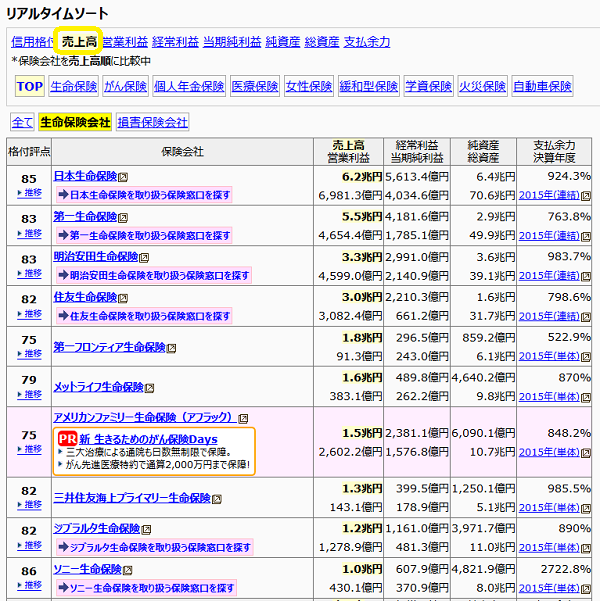Click external icon after 2015年(単体) in 第一フロンティア row
This screenshot has height=601, width=600.
click(586, 357)
